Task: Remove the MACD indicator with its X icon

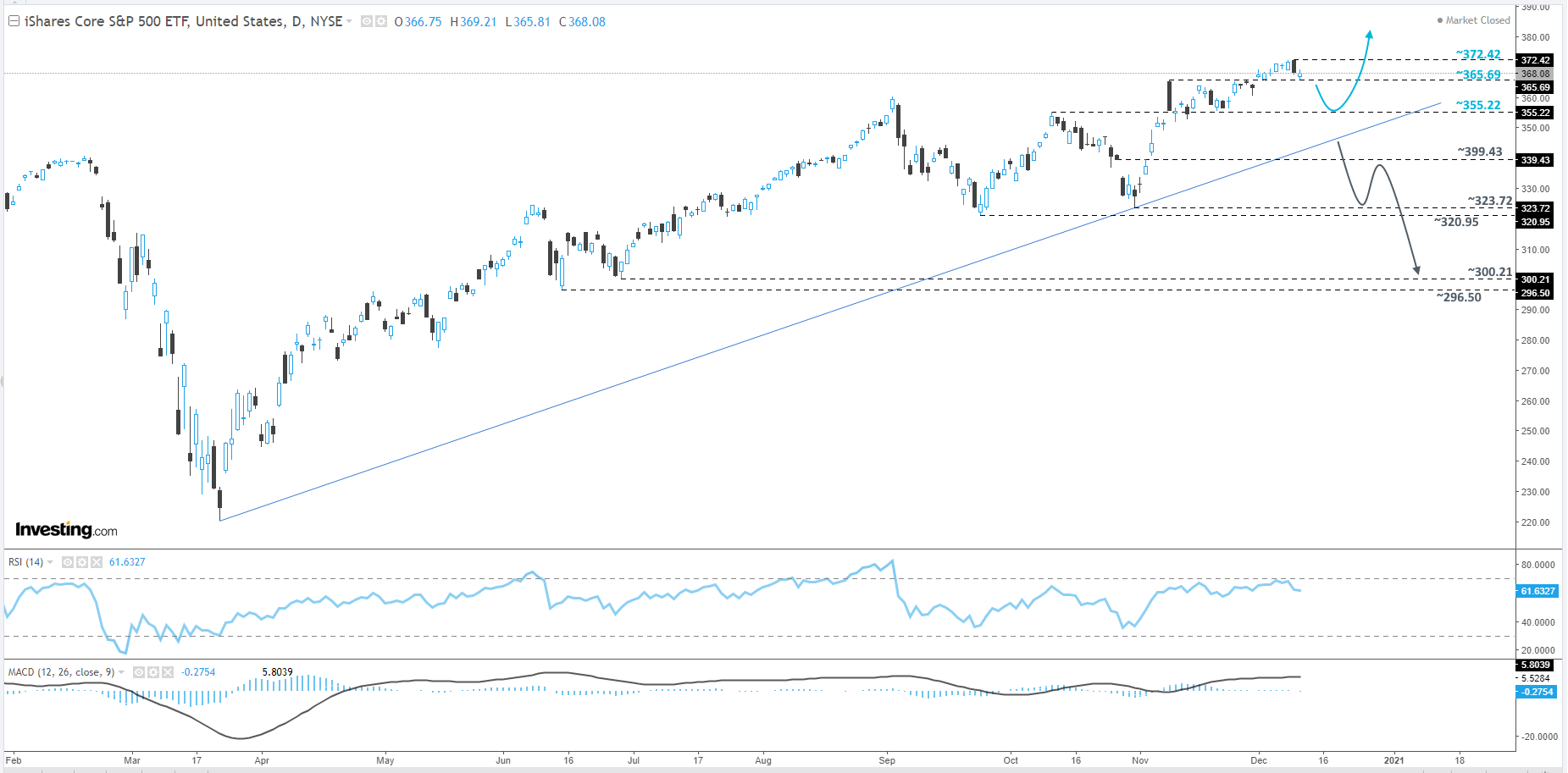Action: click(168, 672)
